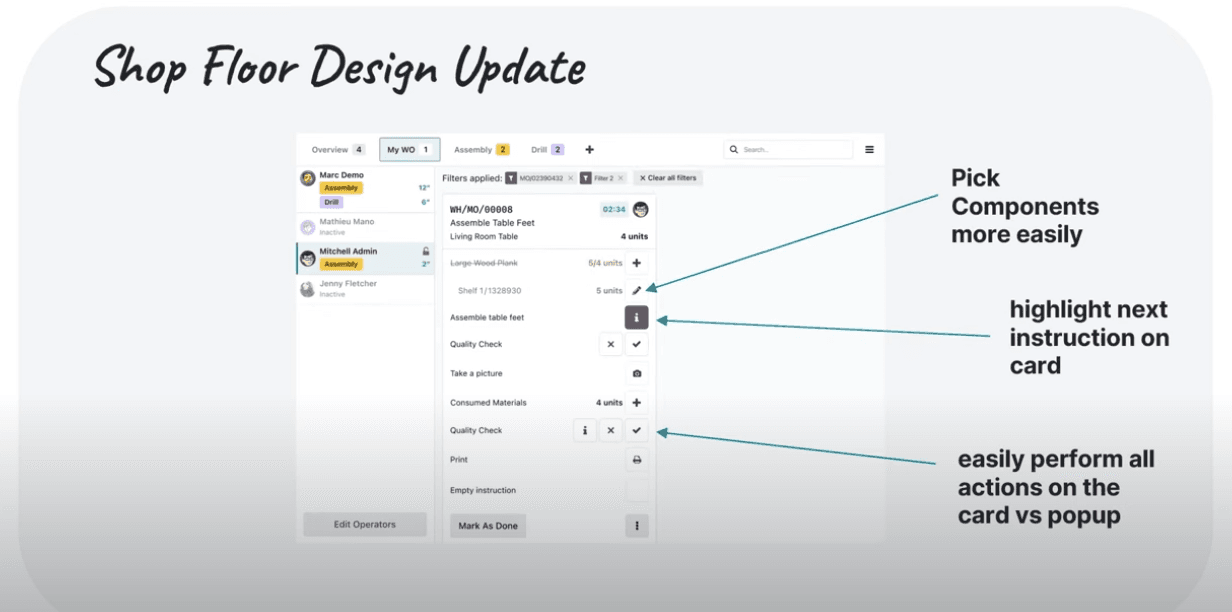Image resolution: width=1232 pixels, height=612 pixels.
Task: Remove the MO/02390432 filter tag
Action: (x=571, y=178)
